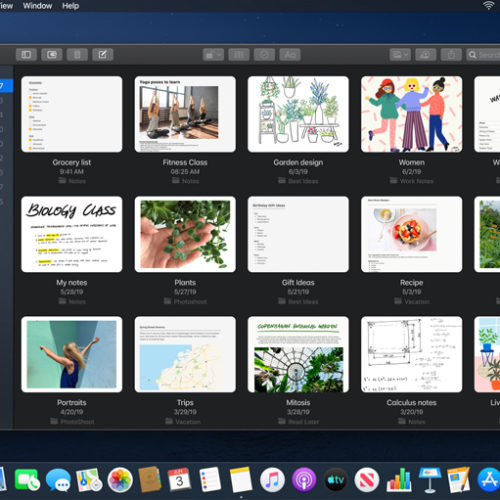Select the Plants photo note thumbnail
Viewport: 500px width, 500px height.
point(185,234)
